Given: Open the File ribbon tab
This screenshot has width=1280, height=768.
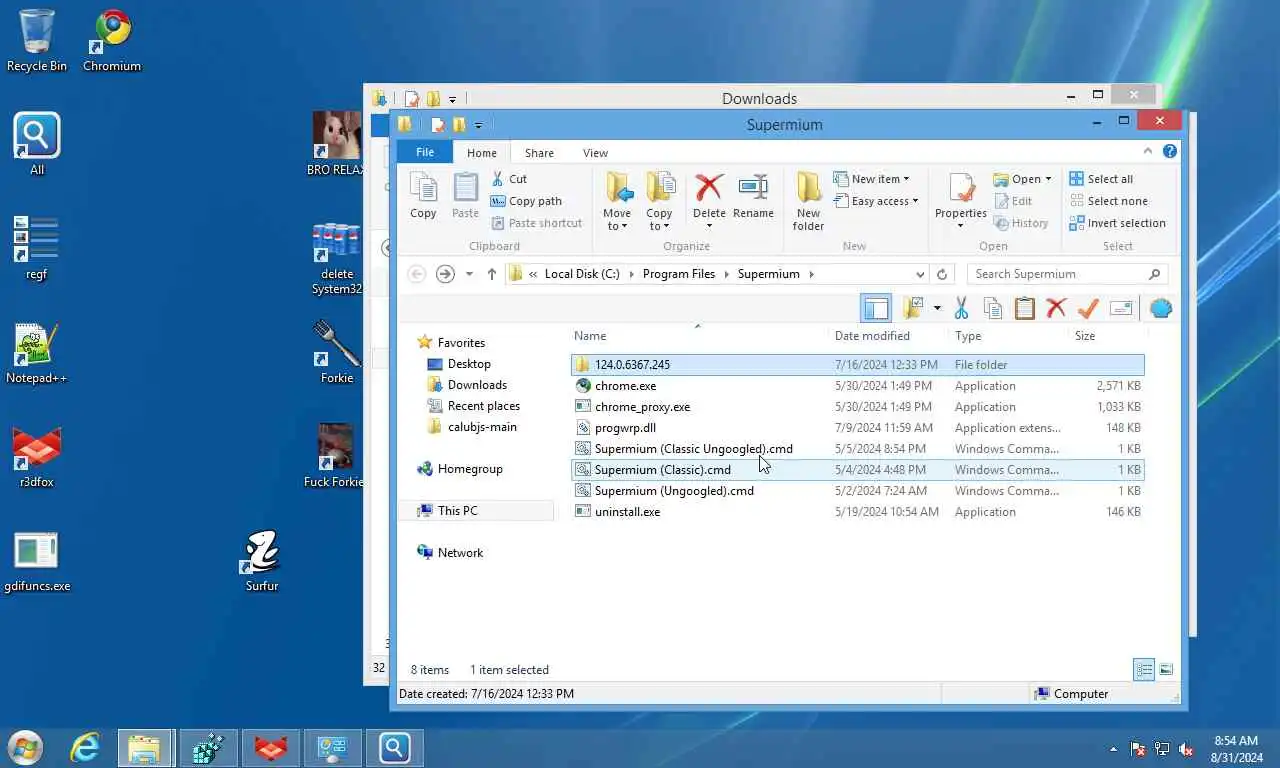Looking at the screenshot, I should click(425, 152).
